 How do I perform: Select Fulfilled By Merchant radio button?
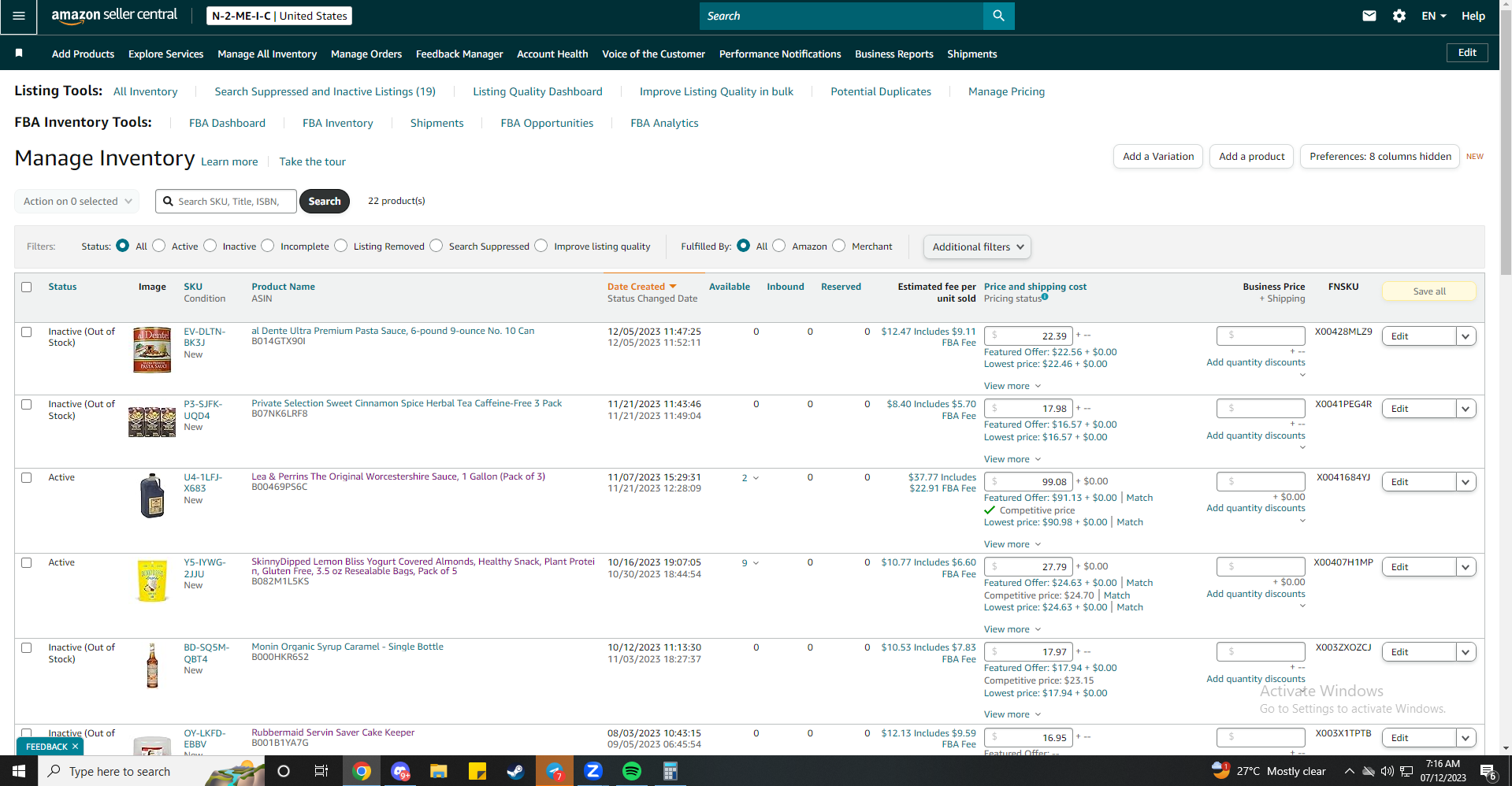(x=839, y=246)
